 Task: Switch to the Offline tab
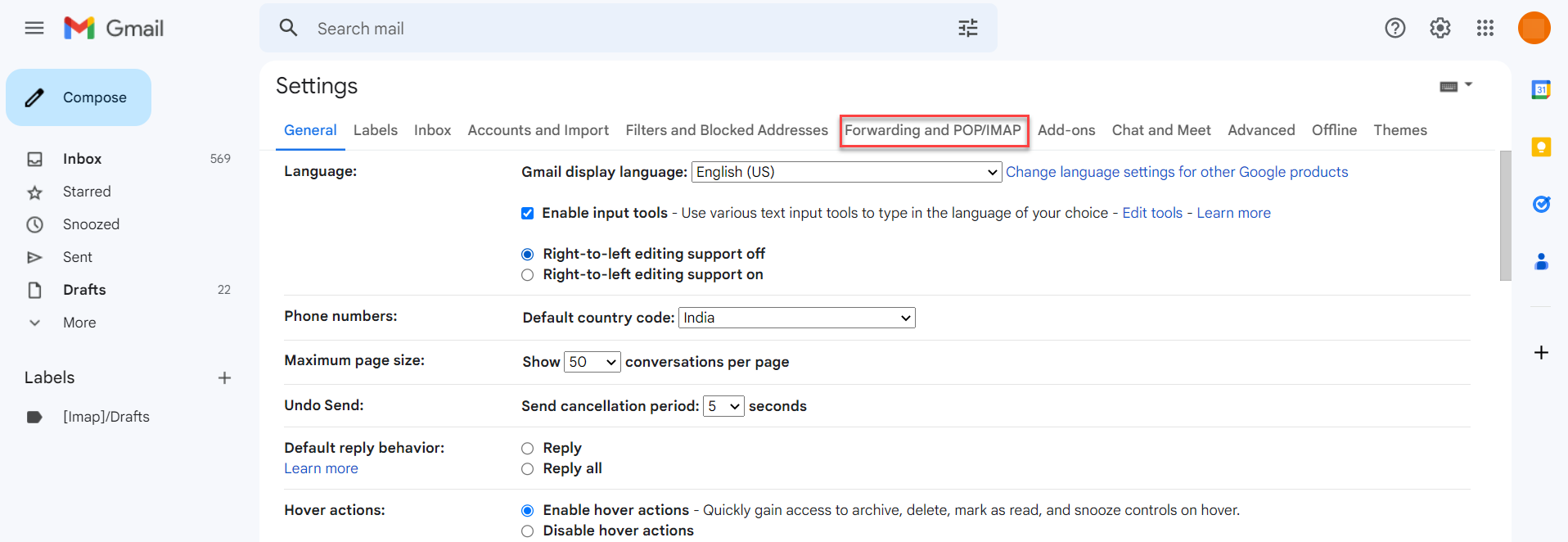(1334, 130)
